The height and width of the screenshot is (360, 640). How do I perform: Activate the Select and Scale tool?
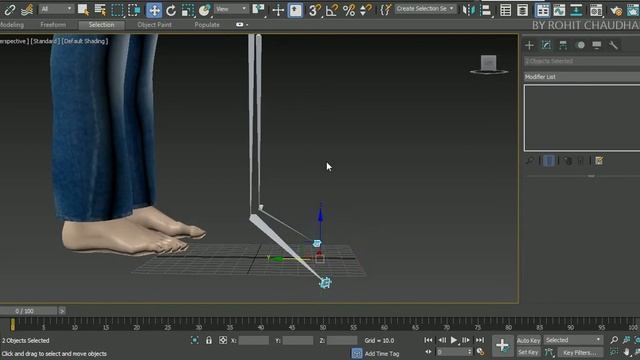click(x=188, y=10)
